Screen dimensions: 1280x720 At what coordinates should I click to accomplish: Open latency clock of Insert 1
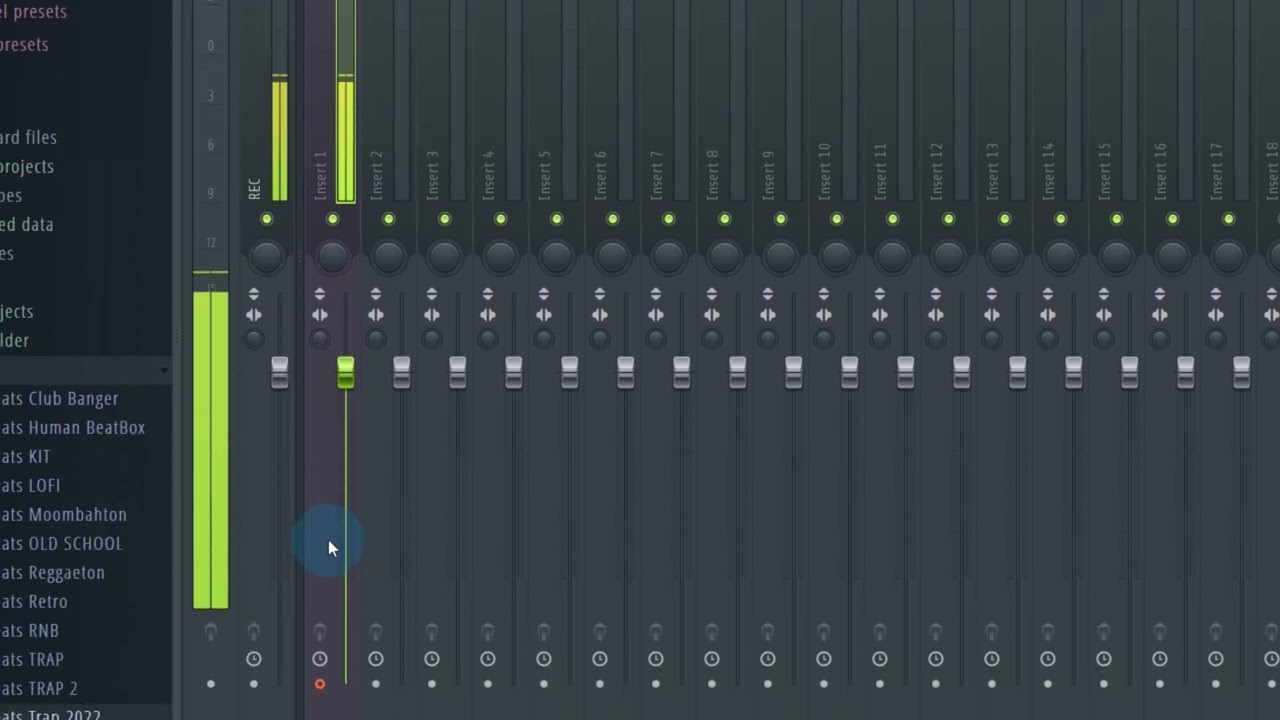[320, 659]
